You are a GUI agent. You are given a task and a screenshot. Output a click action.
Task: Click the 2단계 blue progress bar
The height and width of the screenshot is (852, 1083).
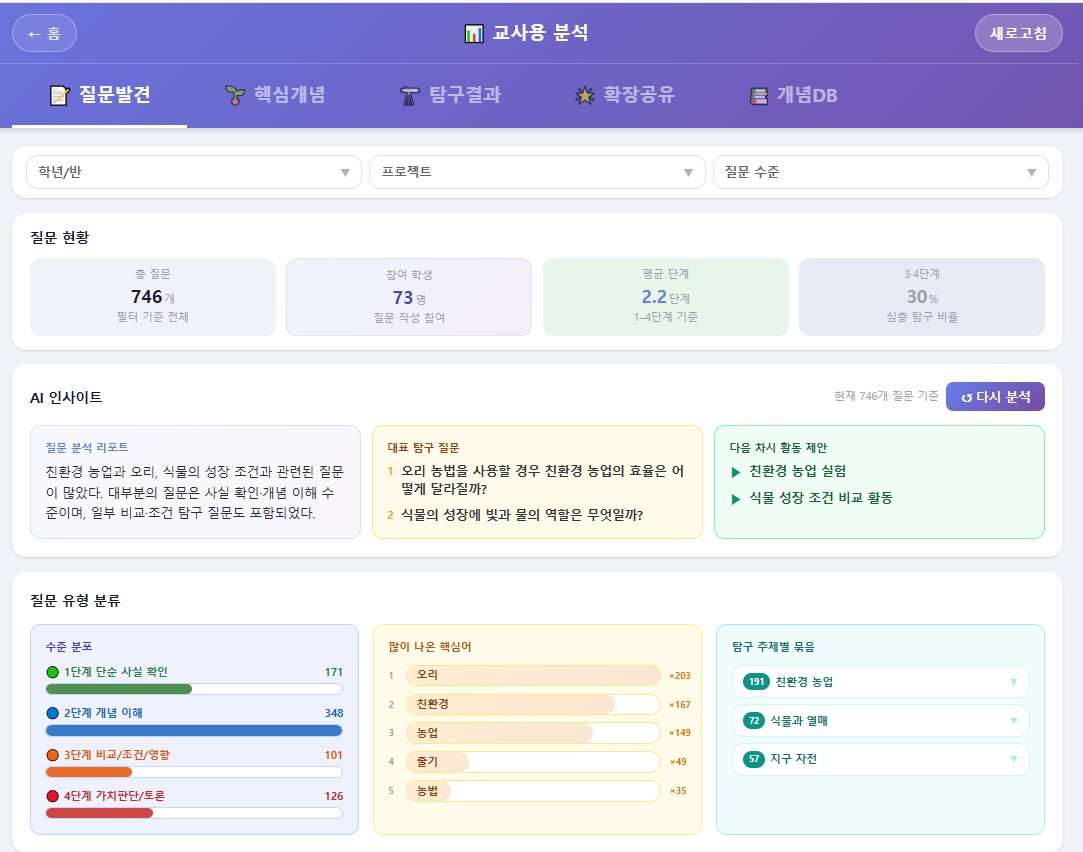[x=194, y=730]
